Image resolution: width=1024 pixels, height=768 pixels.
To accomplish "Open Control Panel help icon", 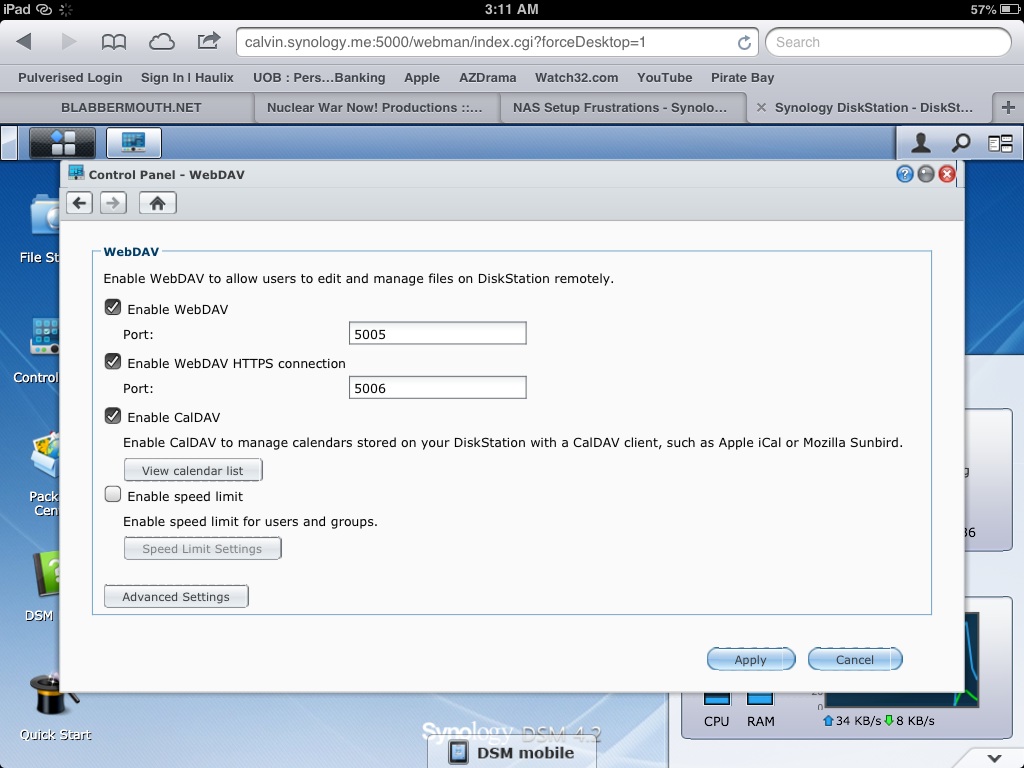I will (904, 174).
